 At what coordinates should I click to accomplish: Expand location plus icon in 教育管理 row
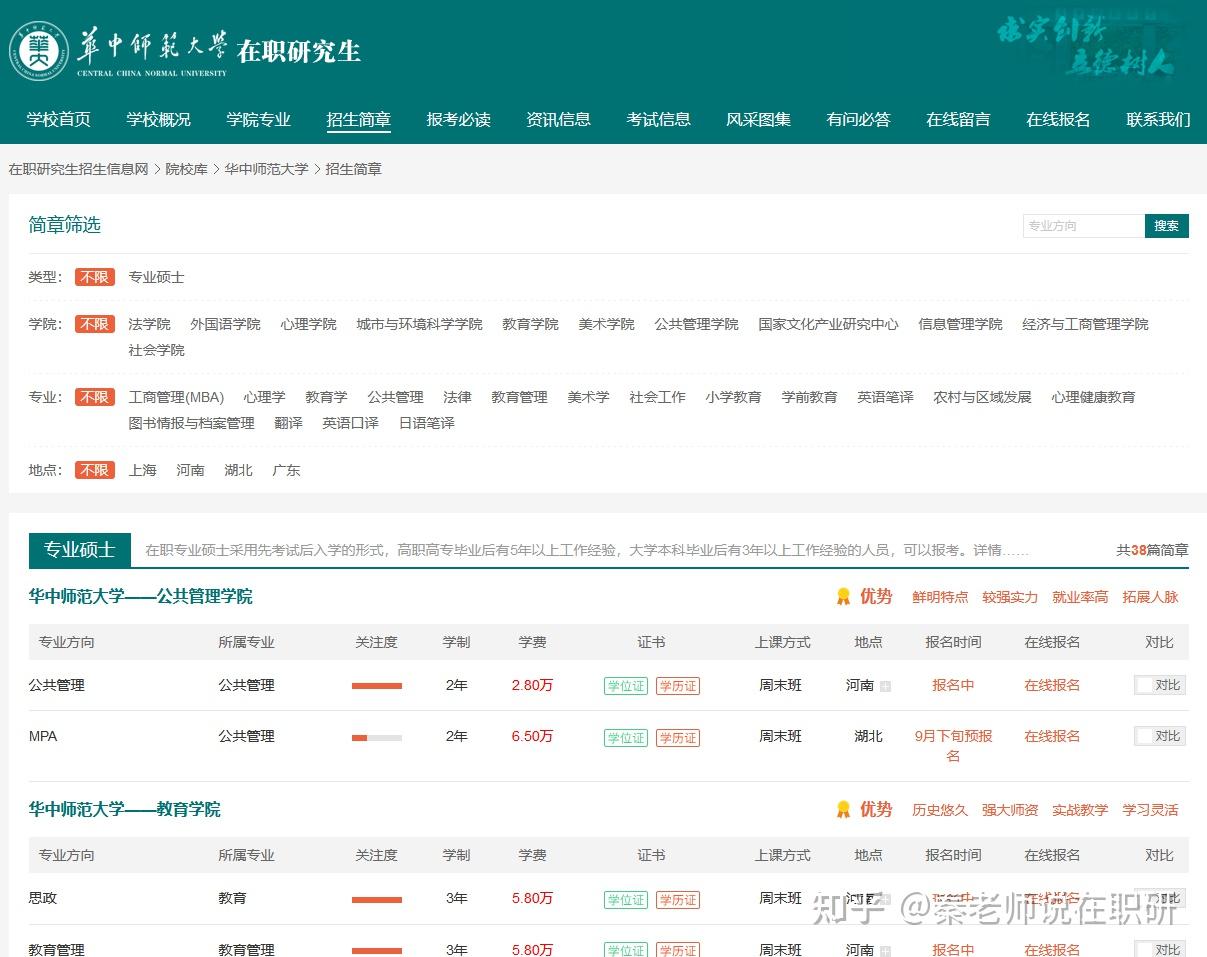885,951
